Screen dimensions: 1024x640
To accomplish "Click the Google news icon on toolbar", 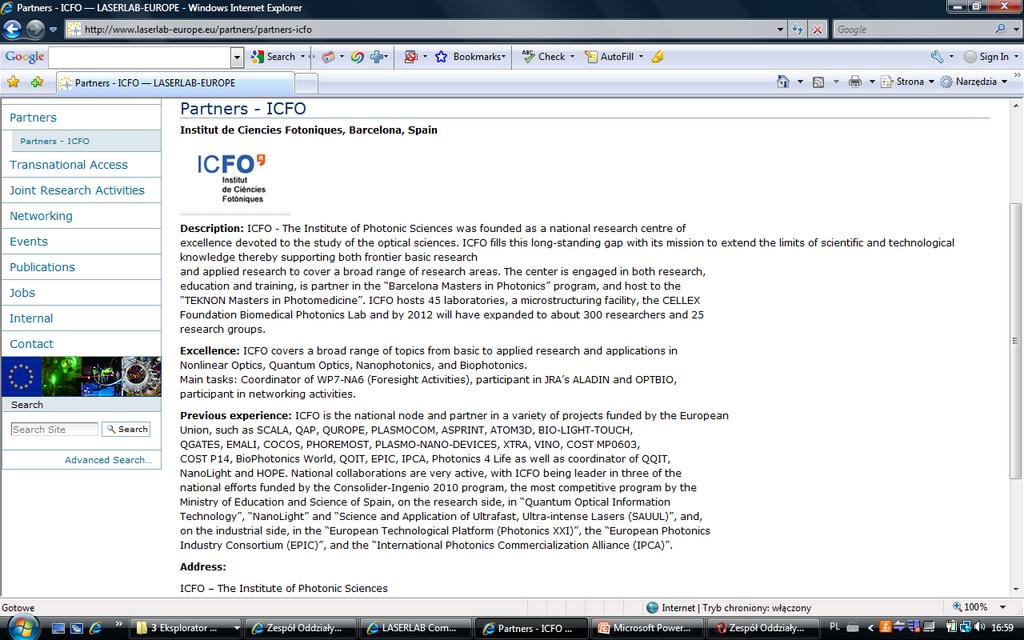I will pyautogui.click(x=328, y=57).
